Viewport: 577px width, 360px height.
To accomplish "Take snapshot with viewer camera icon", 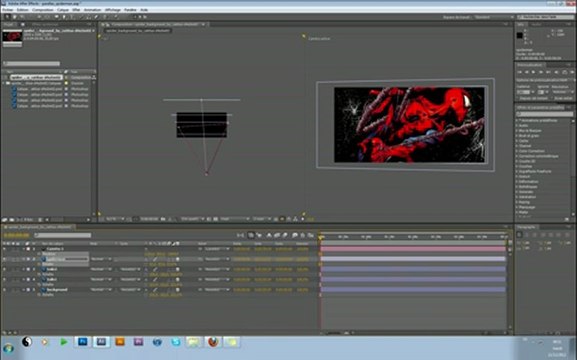I will (163, 219).
